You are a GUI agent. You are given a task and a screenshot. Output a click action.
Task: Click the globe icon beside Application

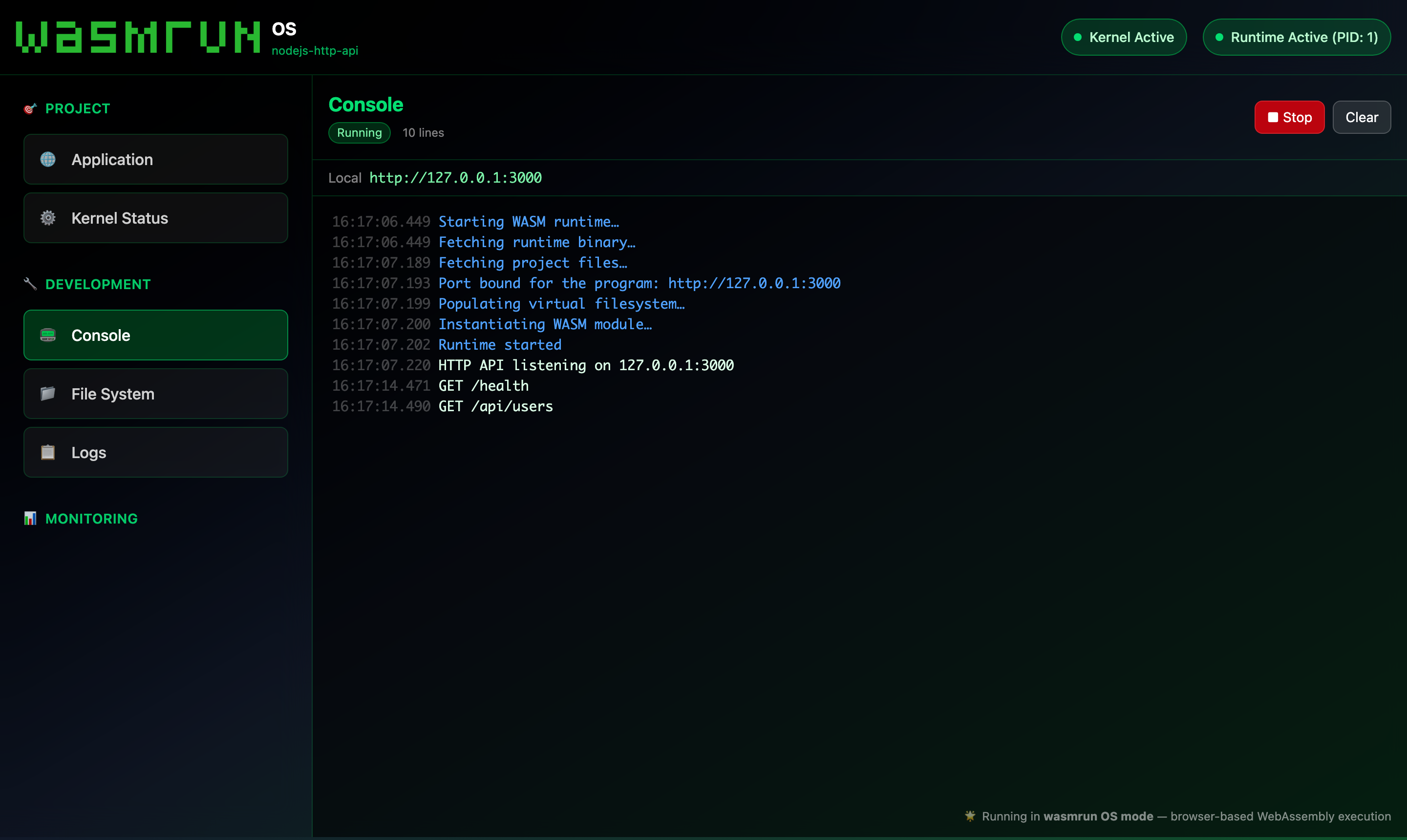click(x=48, y=160)
